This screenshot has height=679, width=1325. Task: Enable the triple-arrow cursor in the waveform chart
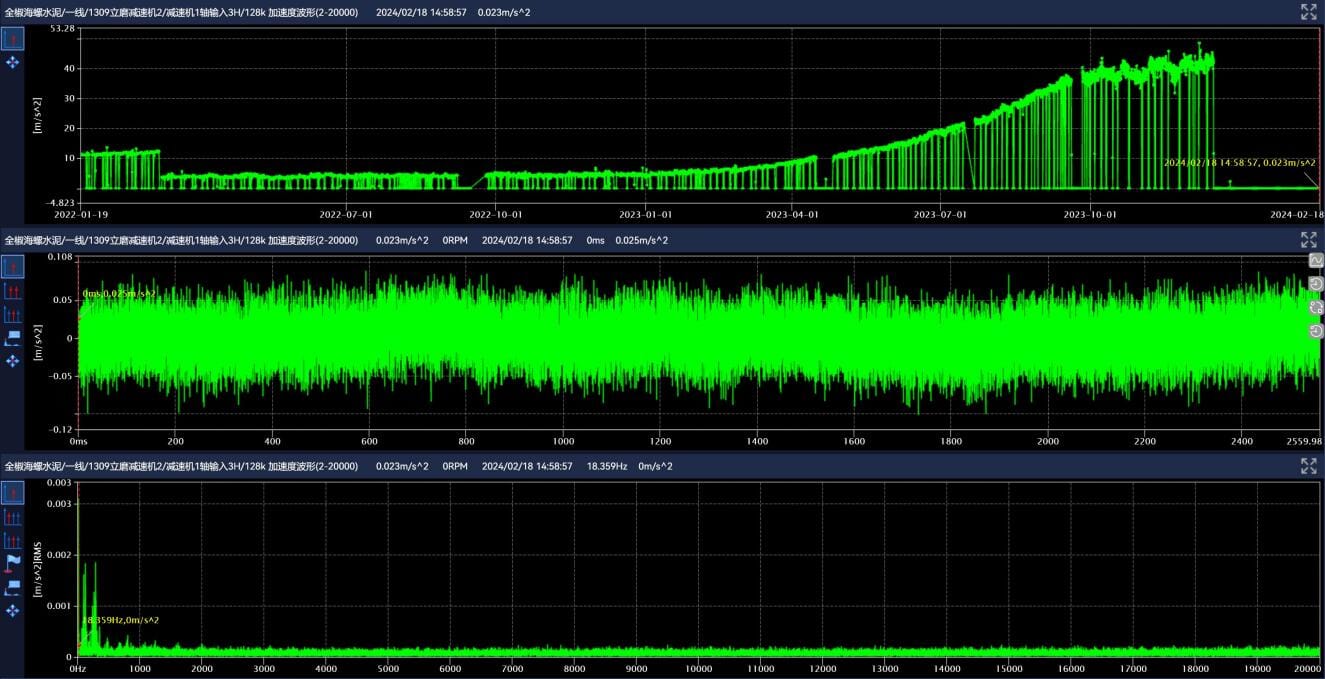[13, 313]
